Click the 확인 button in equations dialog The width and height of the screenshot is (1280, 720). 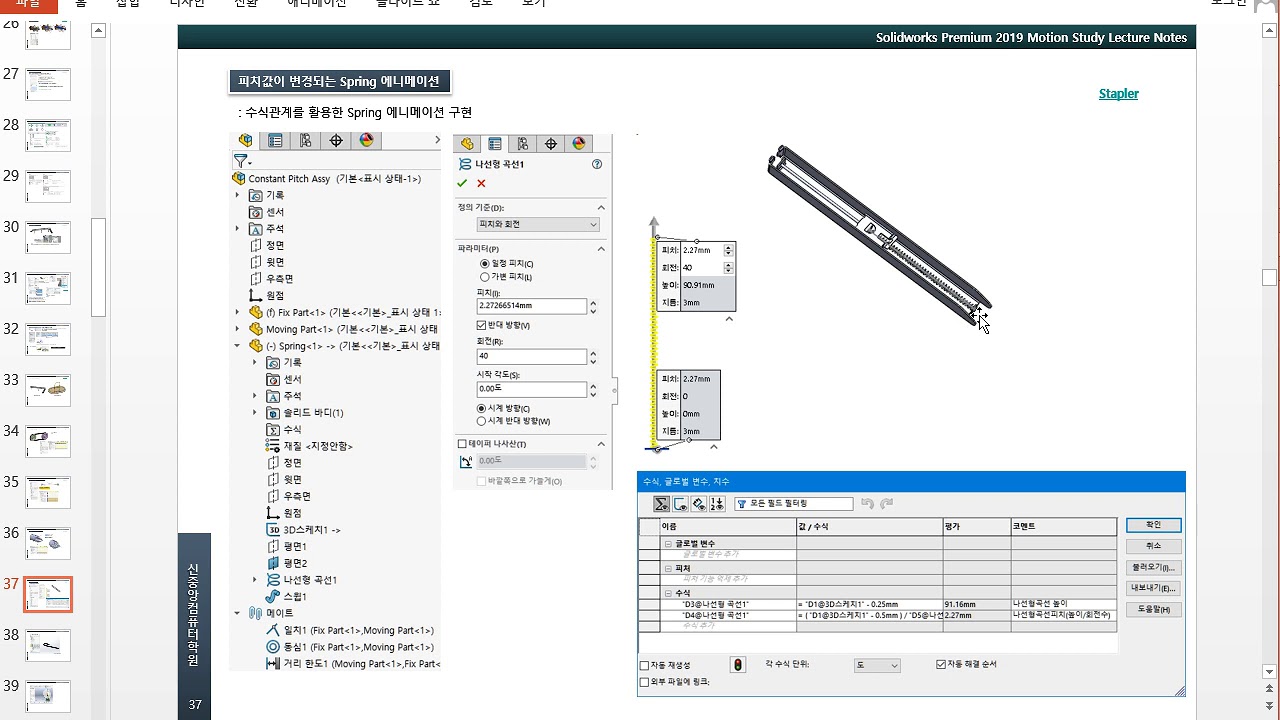coord(1153,525)
